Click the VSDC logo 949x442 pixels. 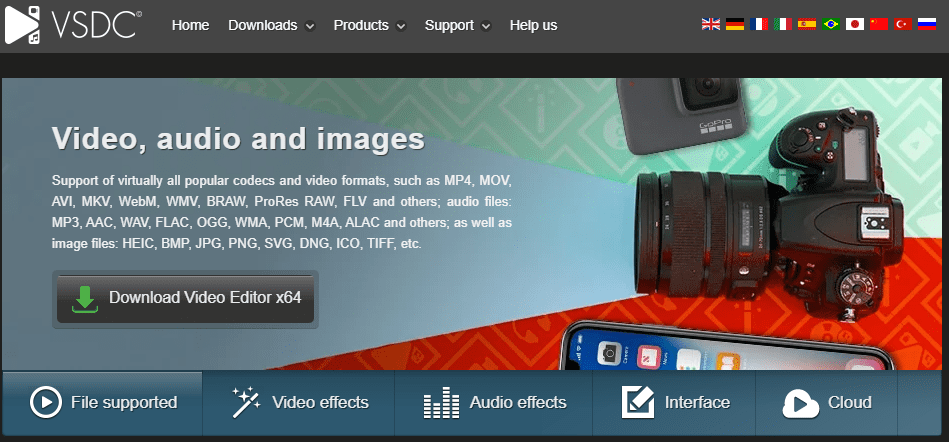tap(73, 25)
